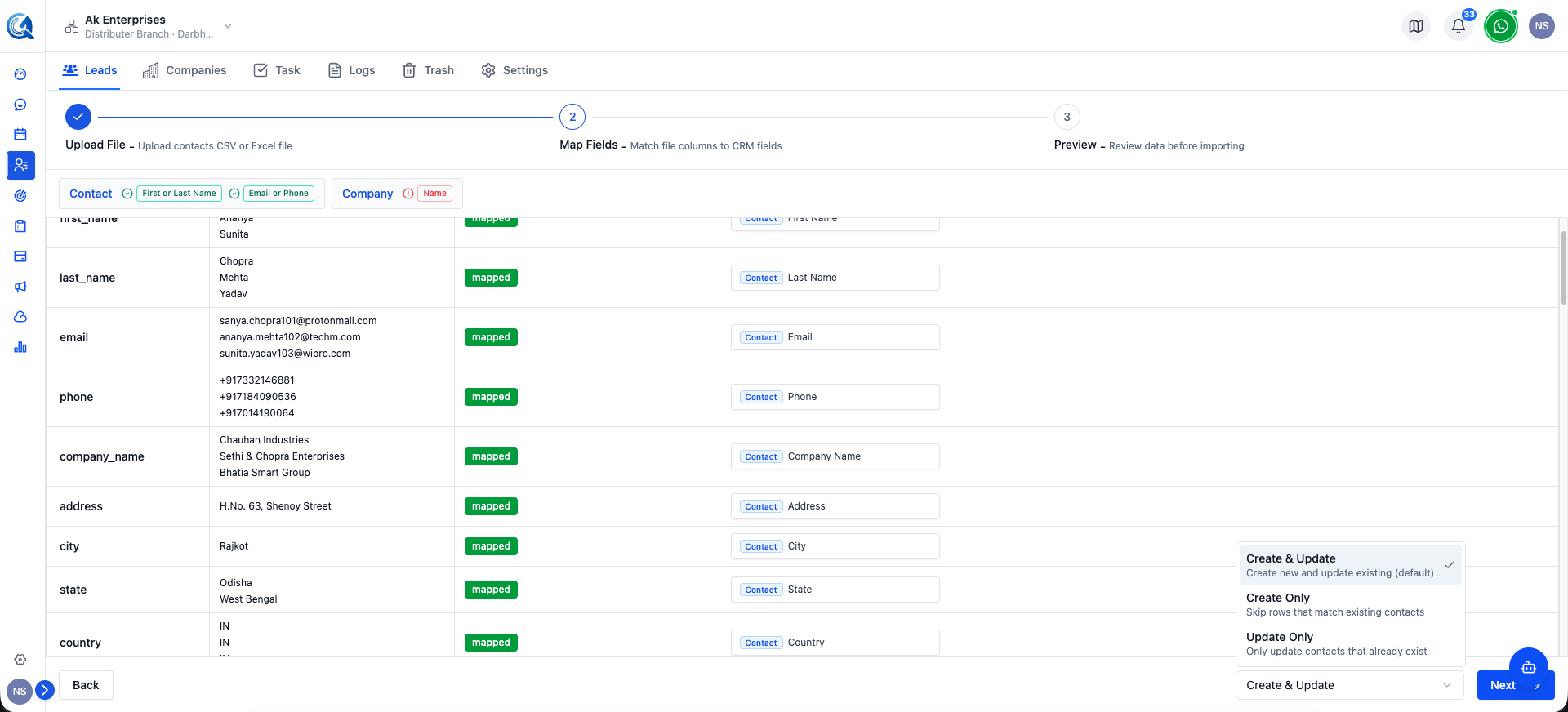The width and height of the screenshot is (1568, 712).
Task: Open the sidebar settings gear icon
Action: 20,660
